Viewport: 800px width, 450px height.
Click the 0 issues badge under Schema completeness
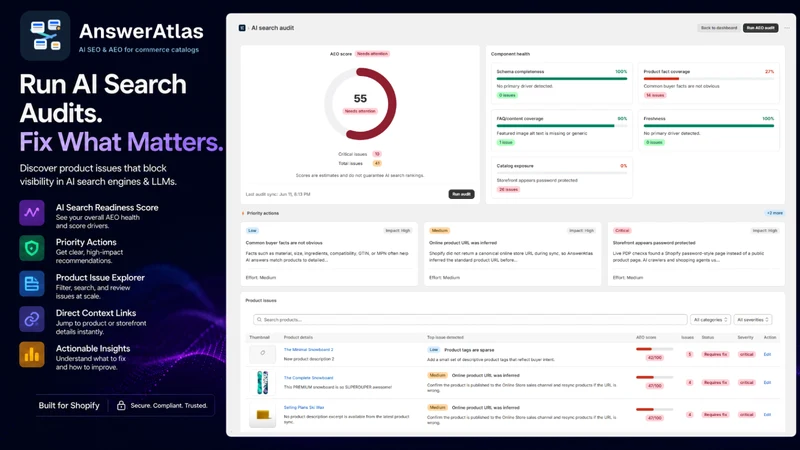pos(507,95)
